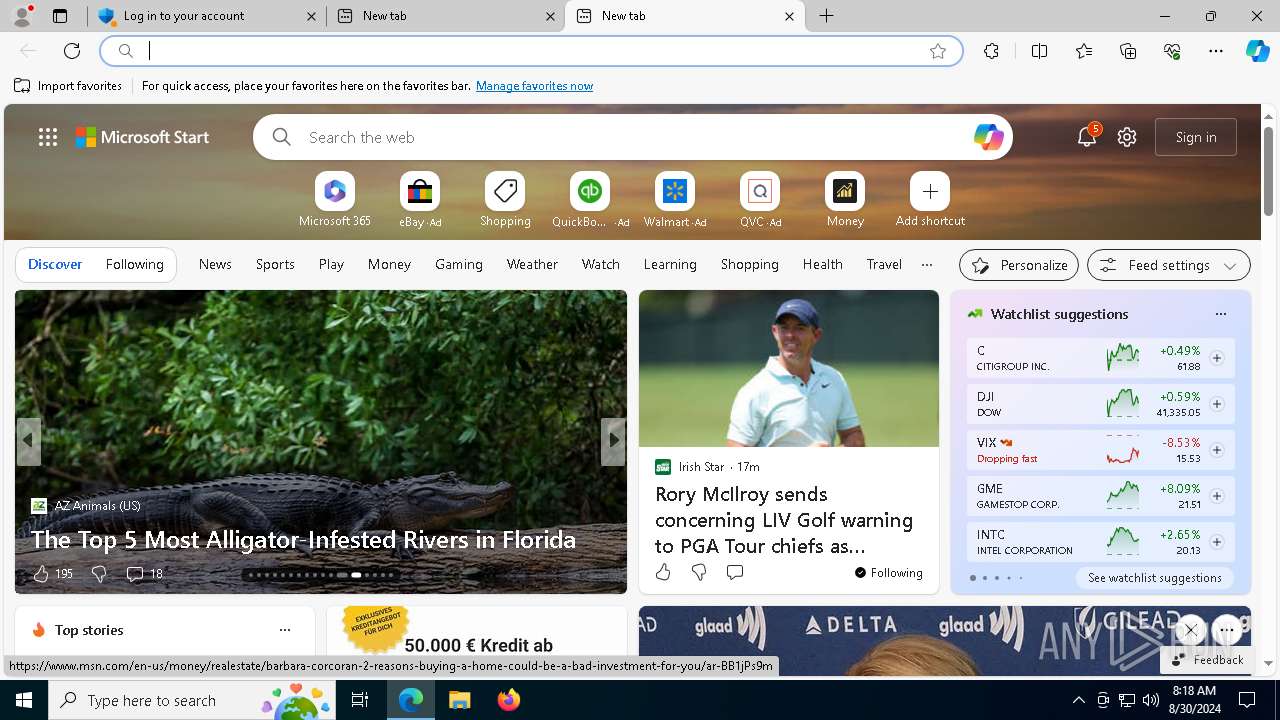Open the Copilot sidebar icon
Screen dimensions: 1280x720
pos(1257,51)
